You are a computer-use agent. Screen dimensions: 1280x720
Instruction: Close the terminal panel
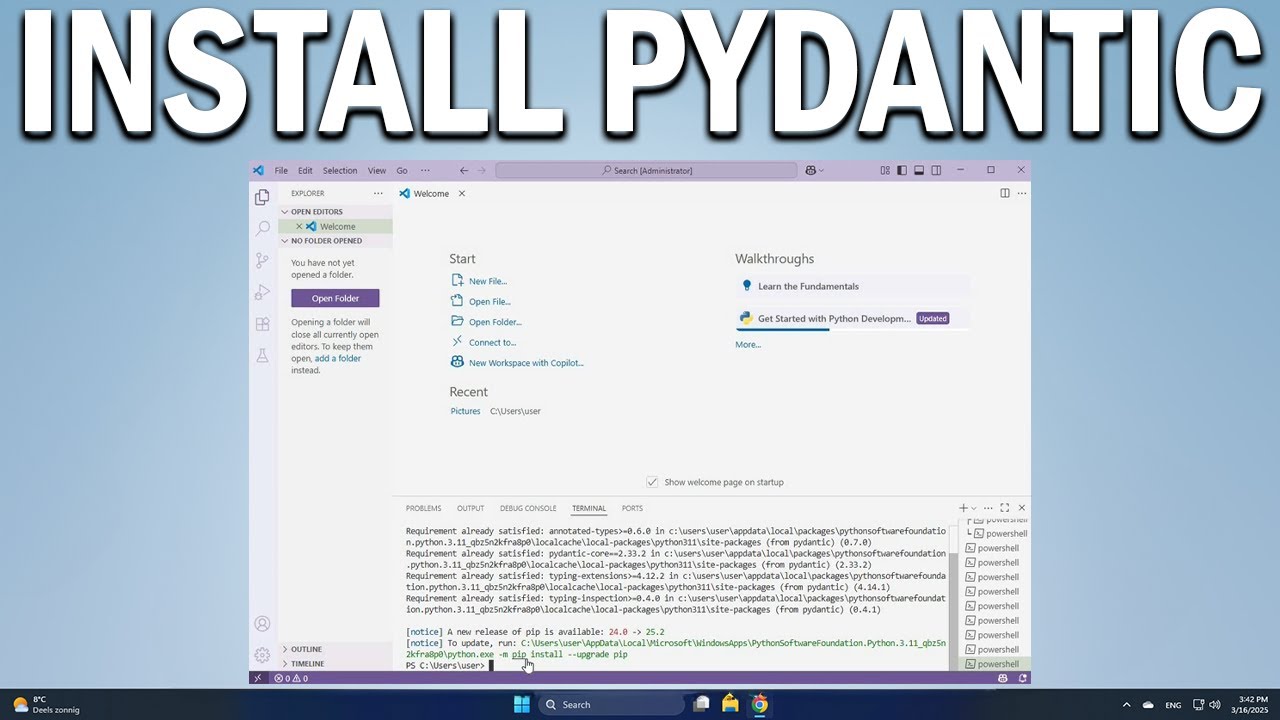(1021, 508)
